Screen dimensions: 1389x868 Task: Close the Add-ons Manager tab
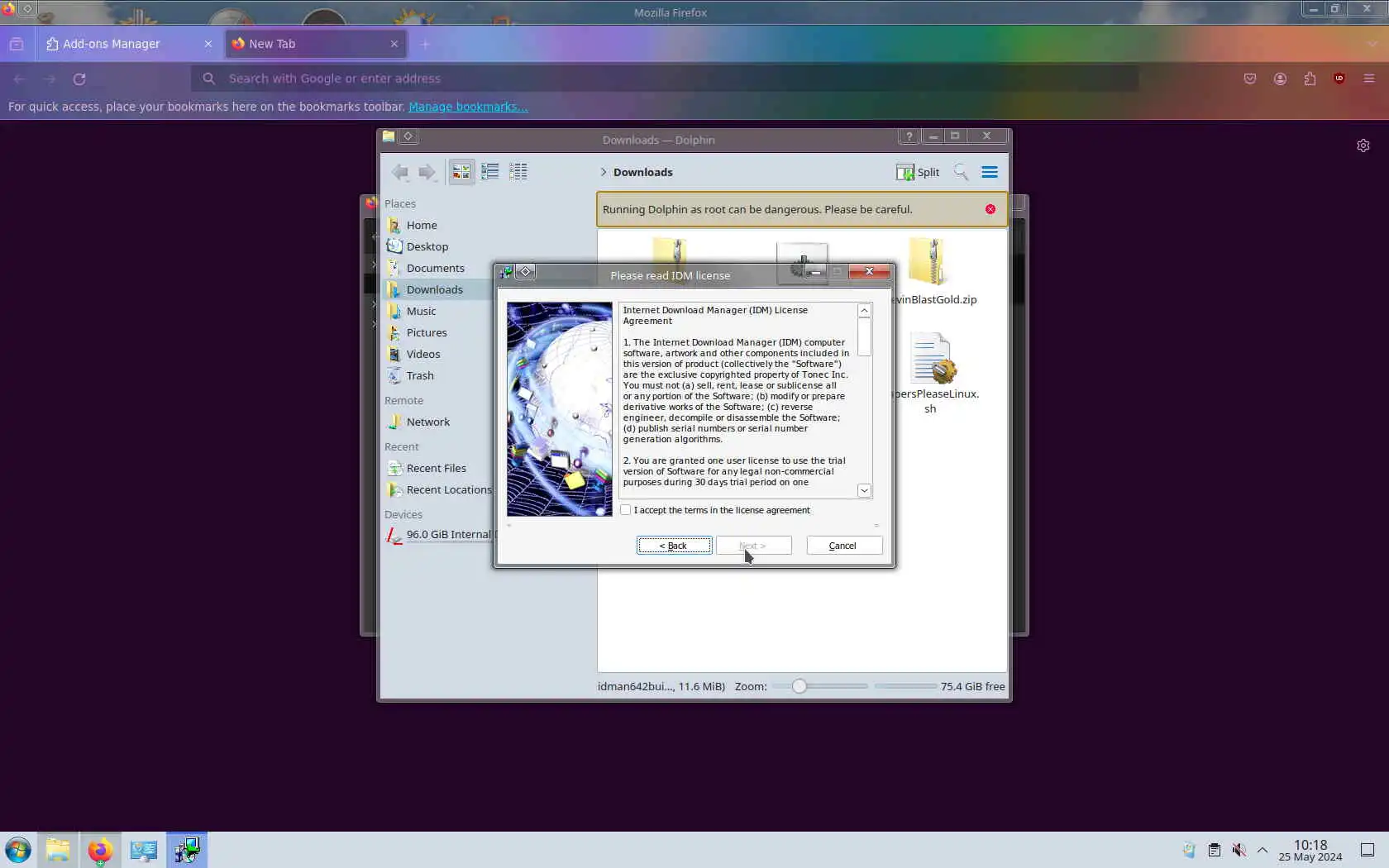[208, 44]
